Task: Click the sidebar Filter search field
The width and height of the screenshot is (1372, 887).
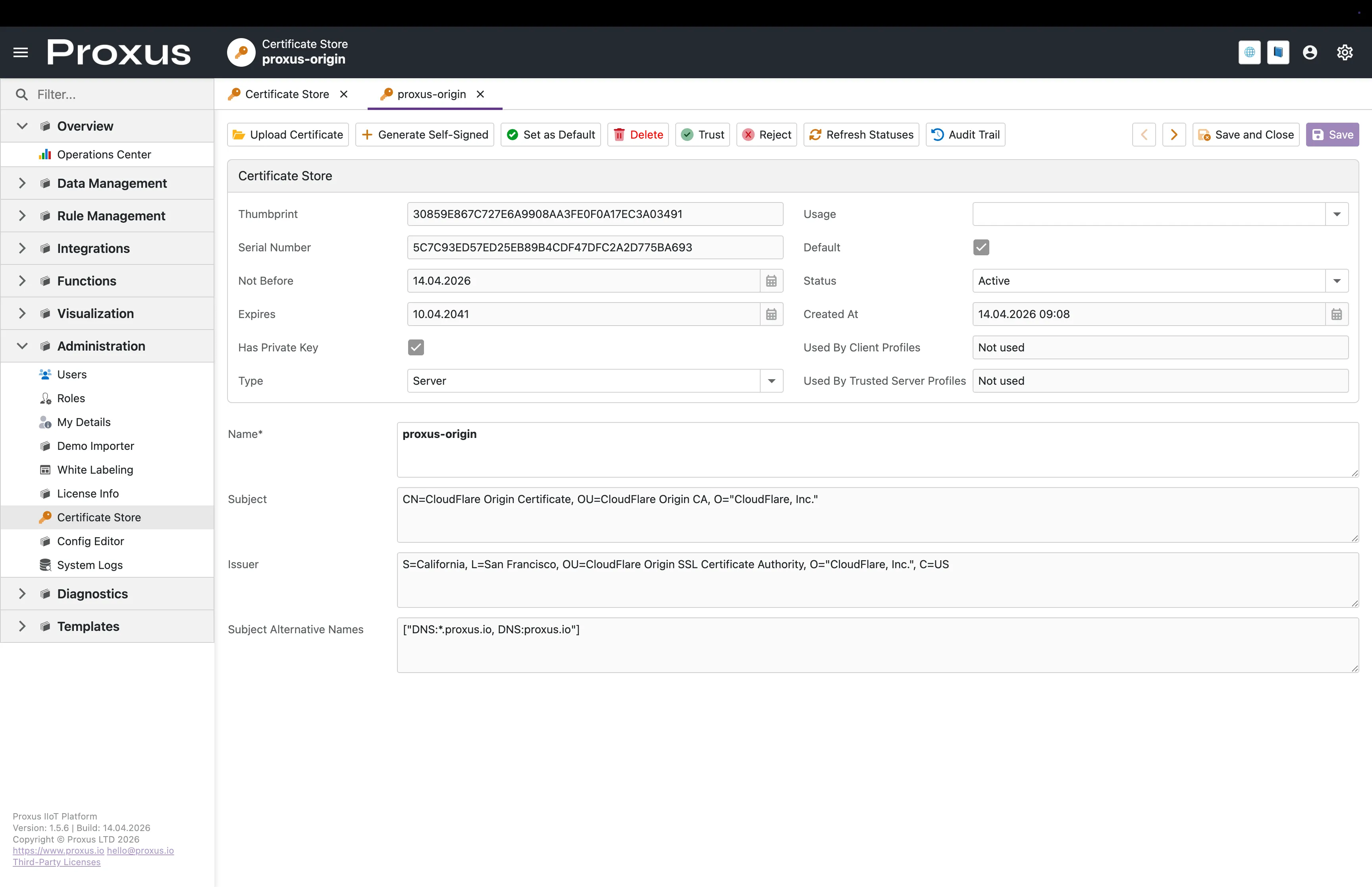Action: [x=115, y=94]
